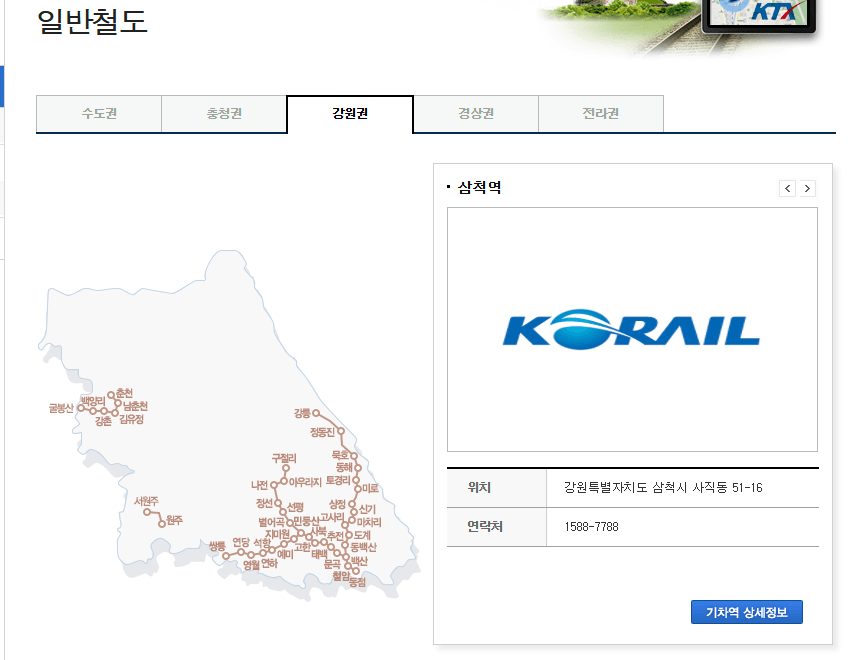Select the active 강원권 tab
The image size is (855, 660).
[x=350, y=113]
